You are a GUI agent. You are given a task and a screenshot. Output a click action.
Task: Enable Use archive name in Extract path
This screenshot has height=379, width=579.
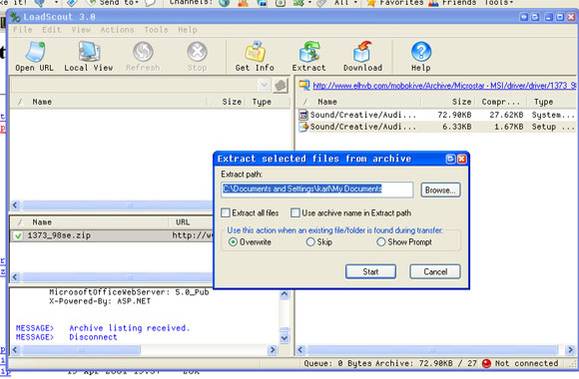tap(295, 213)
